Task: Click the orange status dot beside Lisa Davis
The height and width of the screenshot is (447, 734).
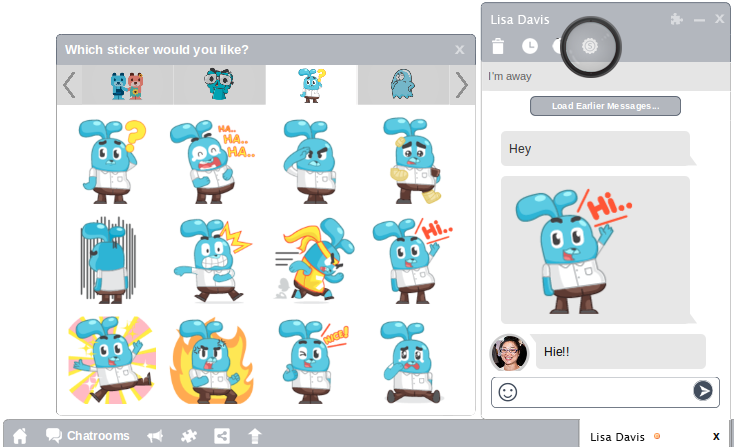Action: coord(657,436)
